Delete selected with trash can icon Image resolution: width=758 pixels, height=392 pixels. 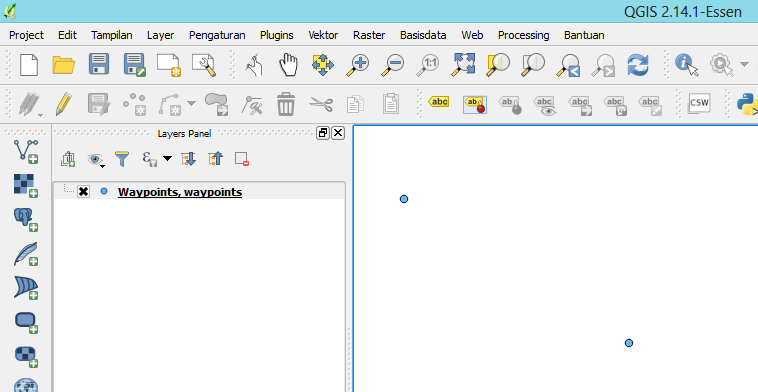tap(286, 103)
